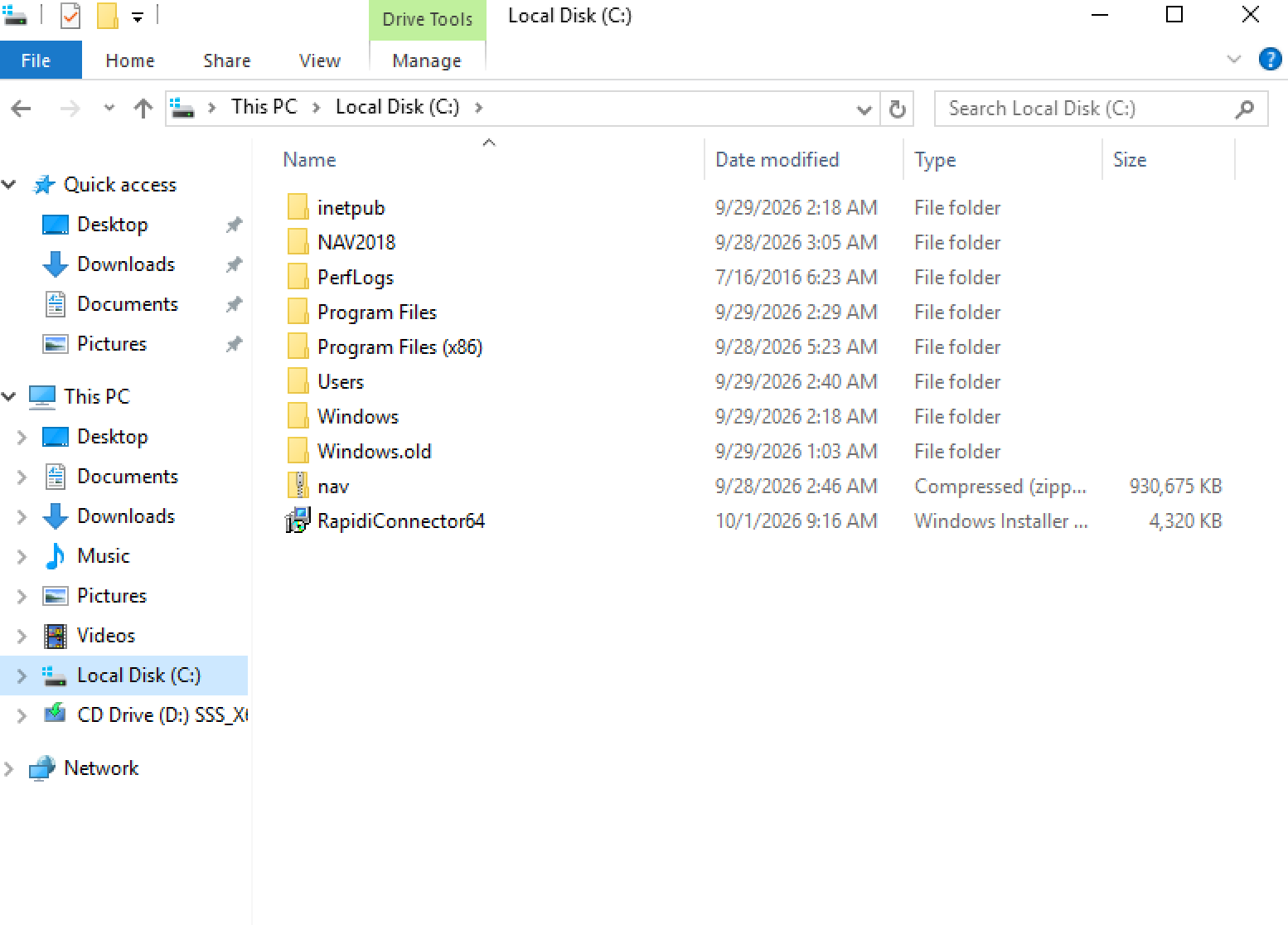Collapse the This PC tree node

[x=10, y=397]
